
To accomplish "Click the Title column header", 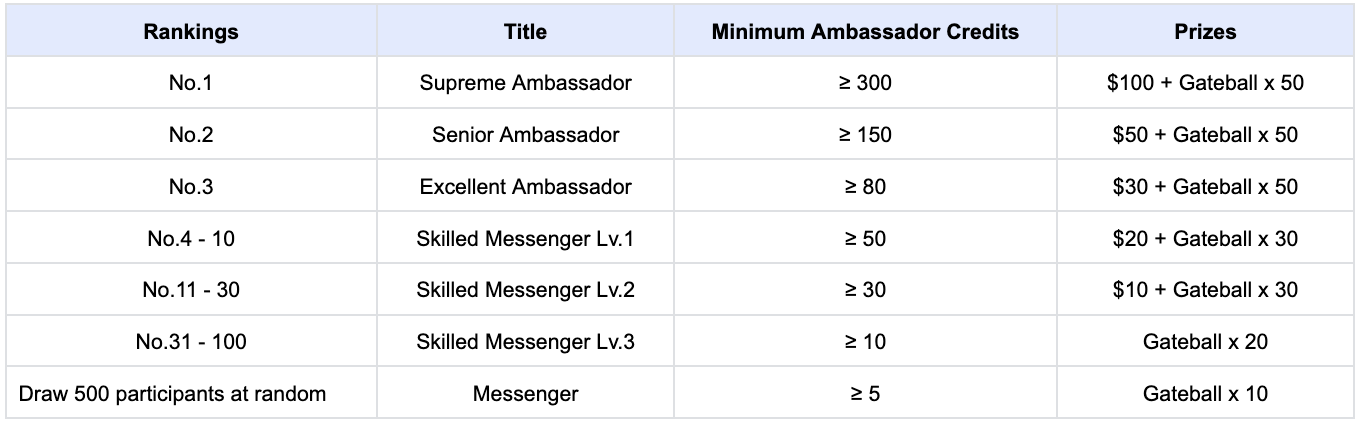I will 525,31.
